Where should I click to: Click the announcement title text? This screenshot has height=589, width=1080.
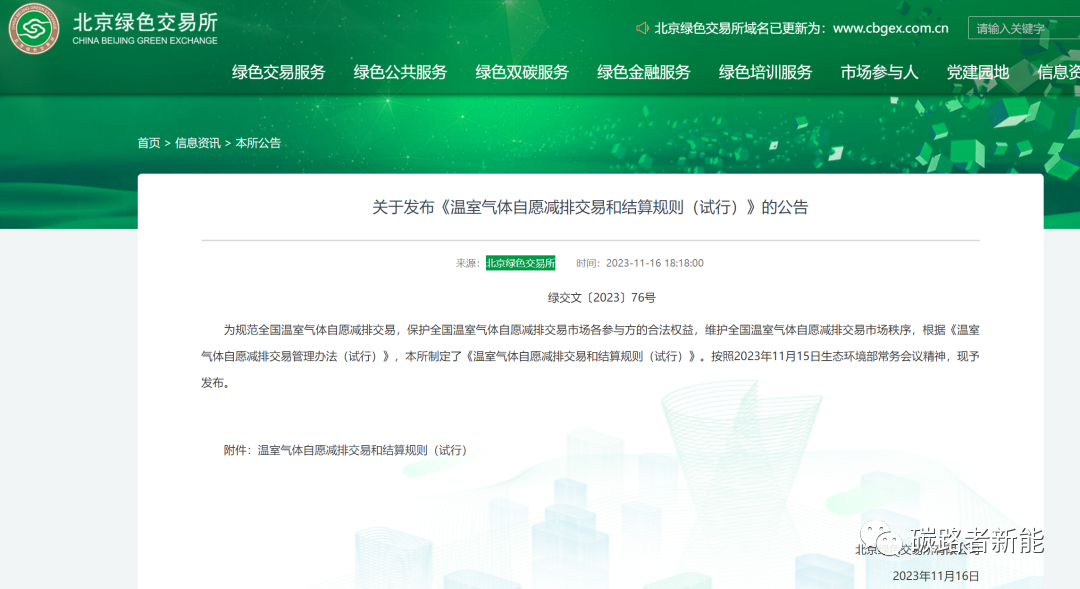pos(590,207)
